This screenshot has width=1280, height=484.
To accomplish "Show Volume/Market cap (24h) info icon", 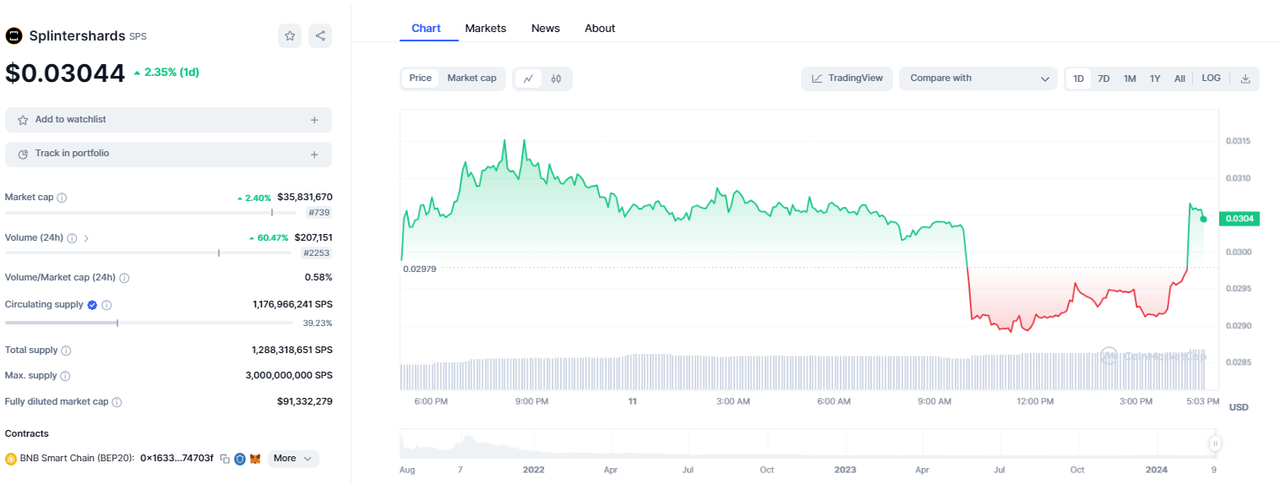I will click(124, 278).
